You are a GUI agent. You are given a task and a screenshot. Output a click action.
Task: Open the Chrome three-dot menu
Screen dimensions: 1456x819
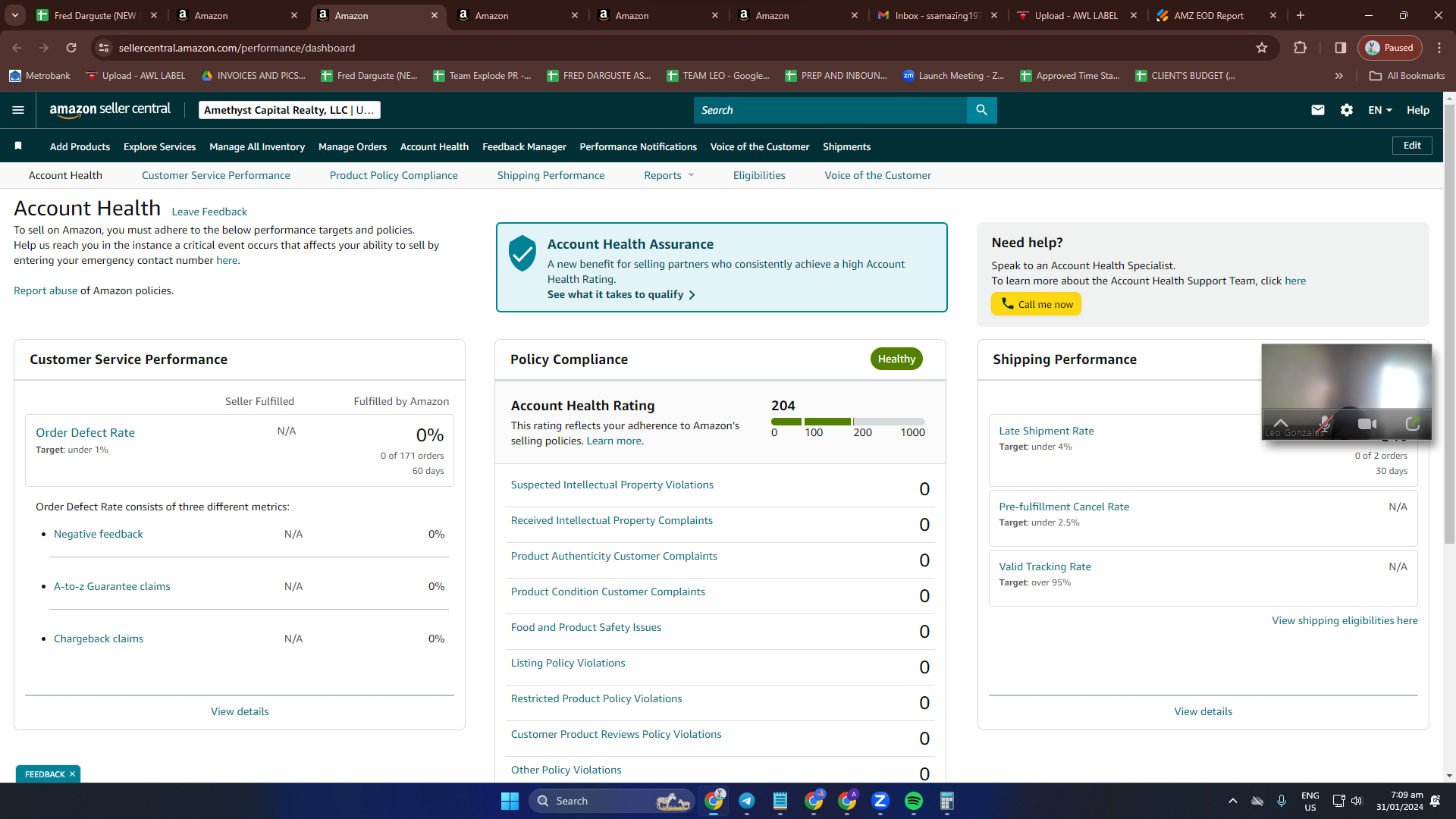coord(1439,48)
